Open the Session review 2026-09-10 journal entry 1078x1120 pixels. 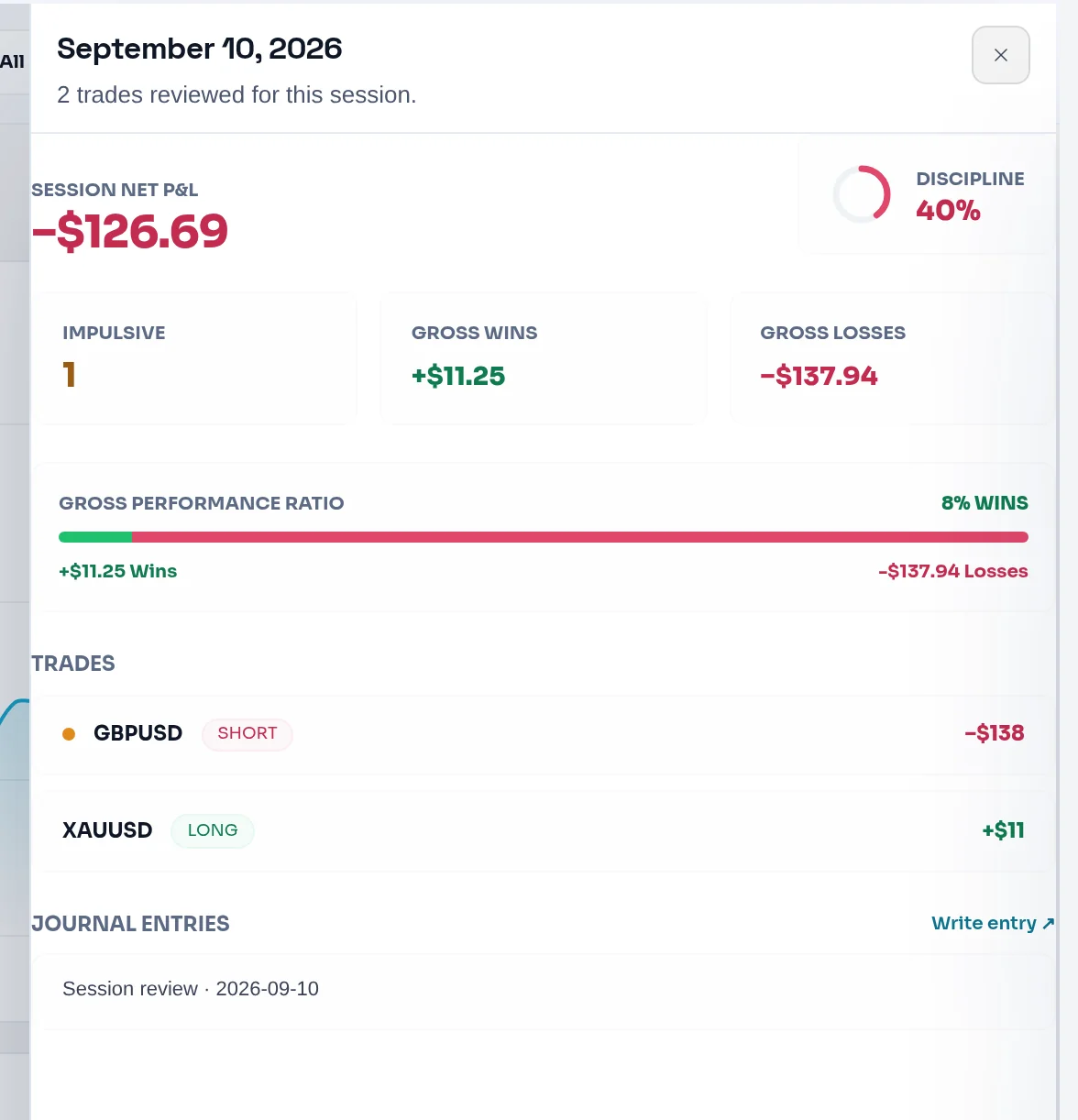tap(543, 990)
